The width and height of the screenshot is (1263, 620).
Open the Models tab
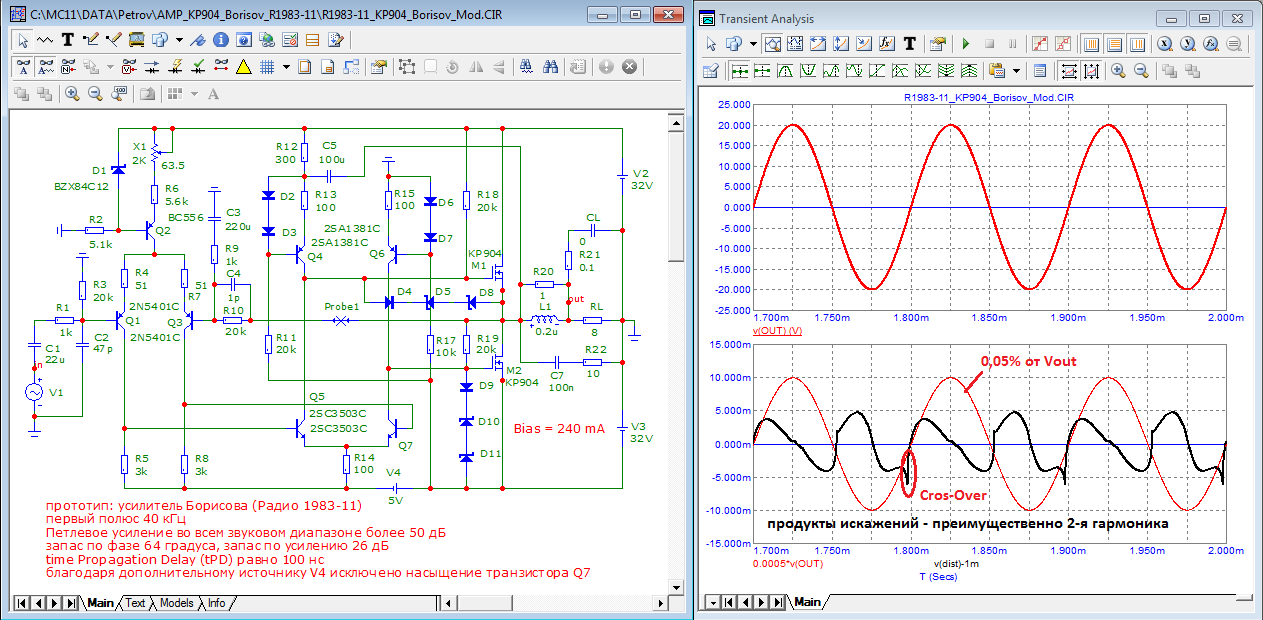176,603
